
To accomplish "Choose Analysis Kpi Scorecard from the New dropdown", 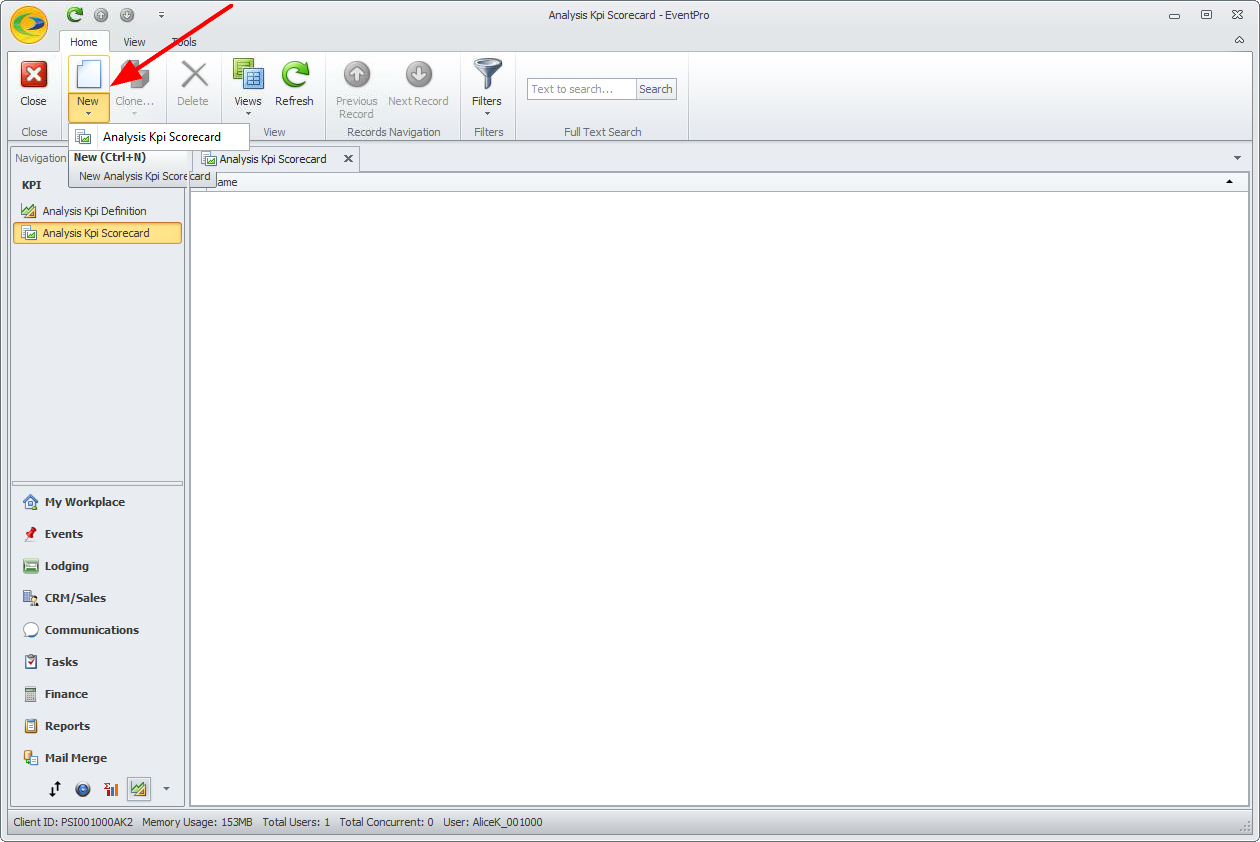I will click(160, 137).
